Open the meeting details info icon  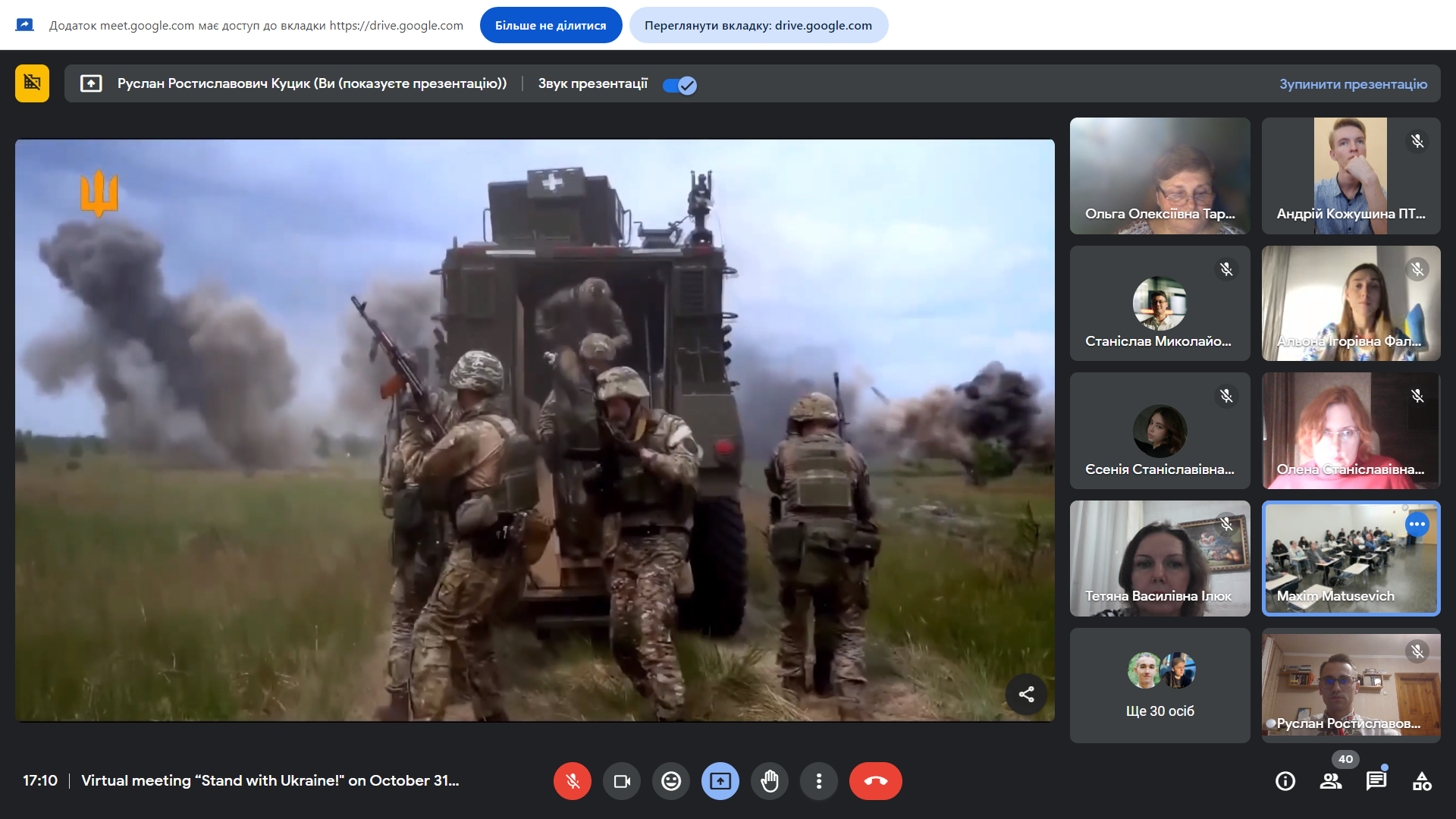pyautogui.click(x=1285, y=781)
